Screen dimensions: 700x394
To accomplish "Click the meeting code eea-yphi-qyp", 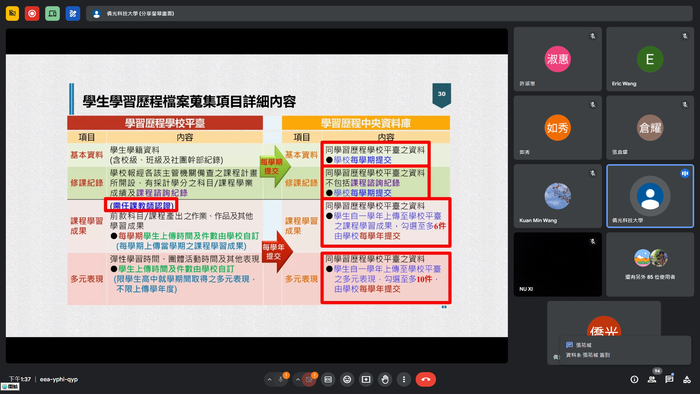I will click(58, 379).
